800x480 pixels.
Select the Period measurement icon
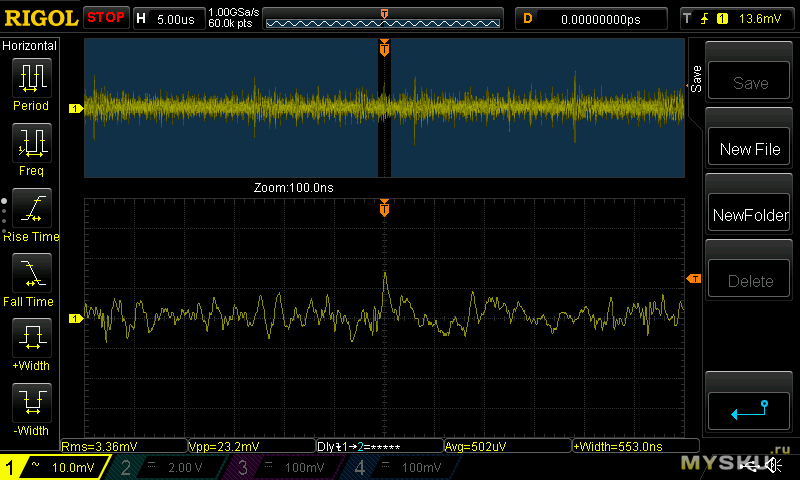pyautogui.click(x=31, y=78)
